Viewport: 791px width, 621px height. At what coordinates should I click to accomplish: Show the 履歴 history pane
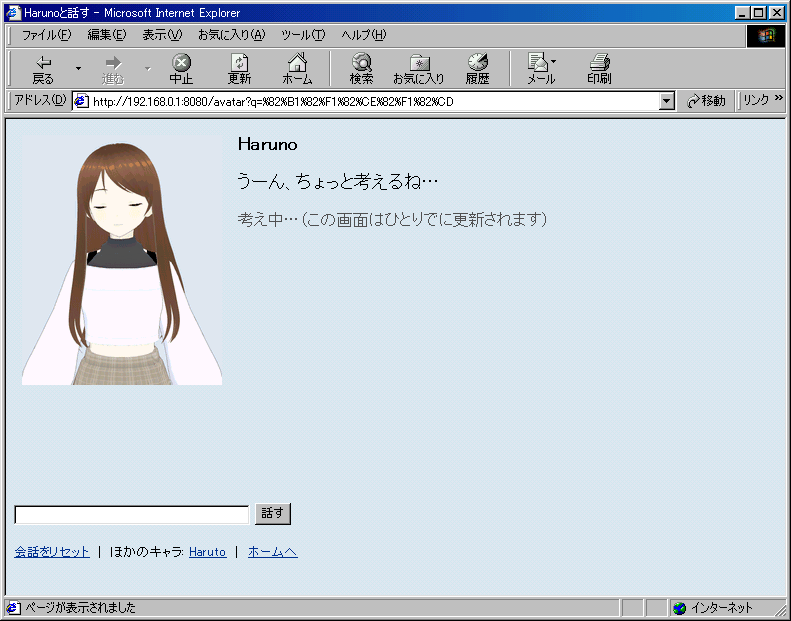[477, 69]
